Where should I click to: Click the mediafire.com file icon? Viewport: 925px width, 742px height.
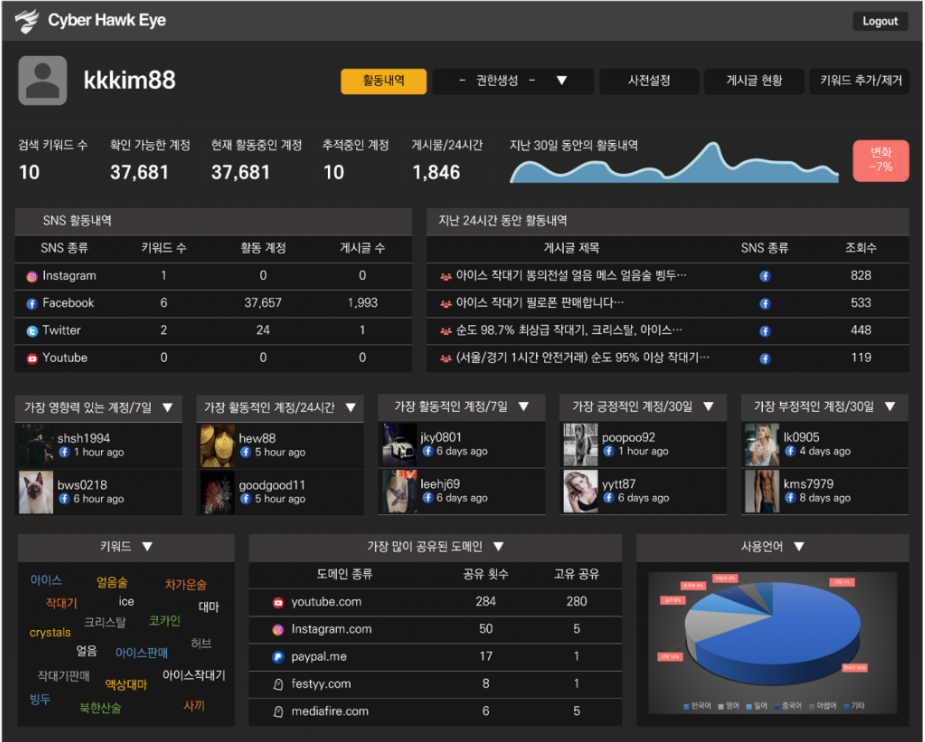coord(278,712)
